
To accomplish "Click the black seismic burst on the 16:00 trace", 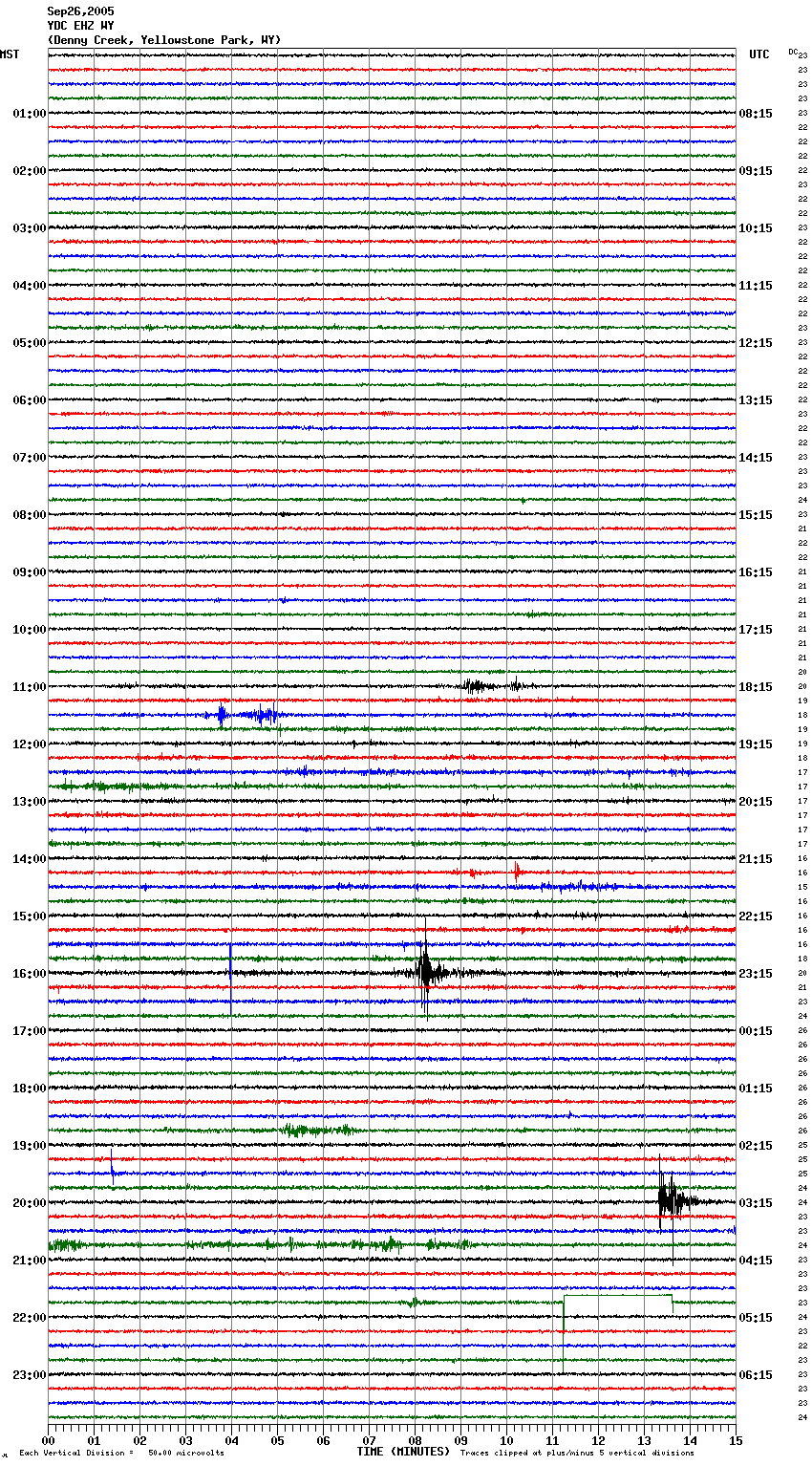I will tap(427, 973).
